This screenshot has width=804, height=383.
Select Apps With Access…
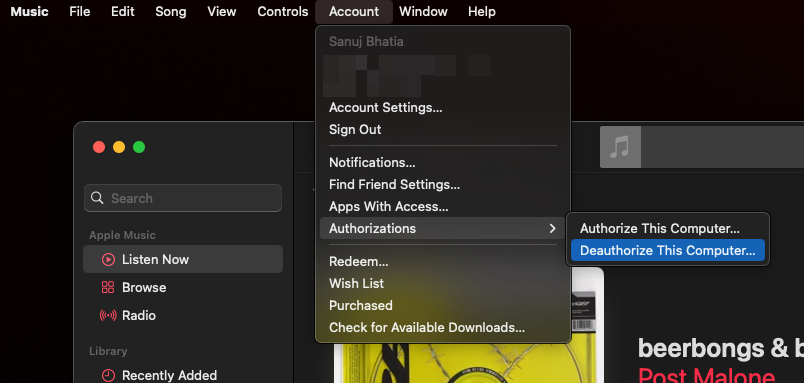(443, 207)
